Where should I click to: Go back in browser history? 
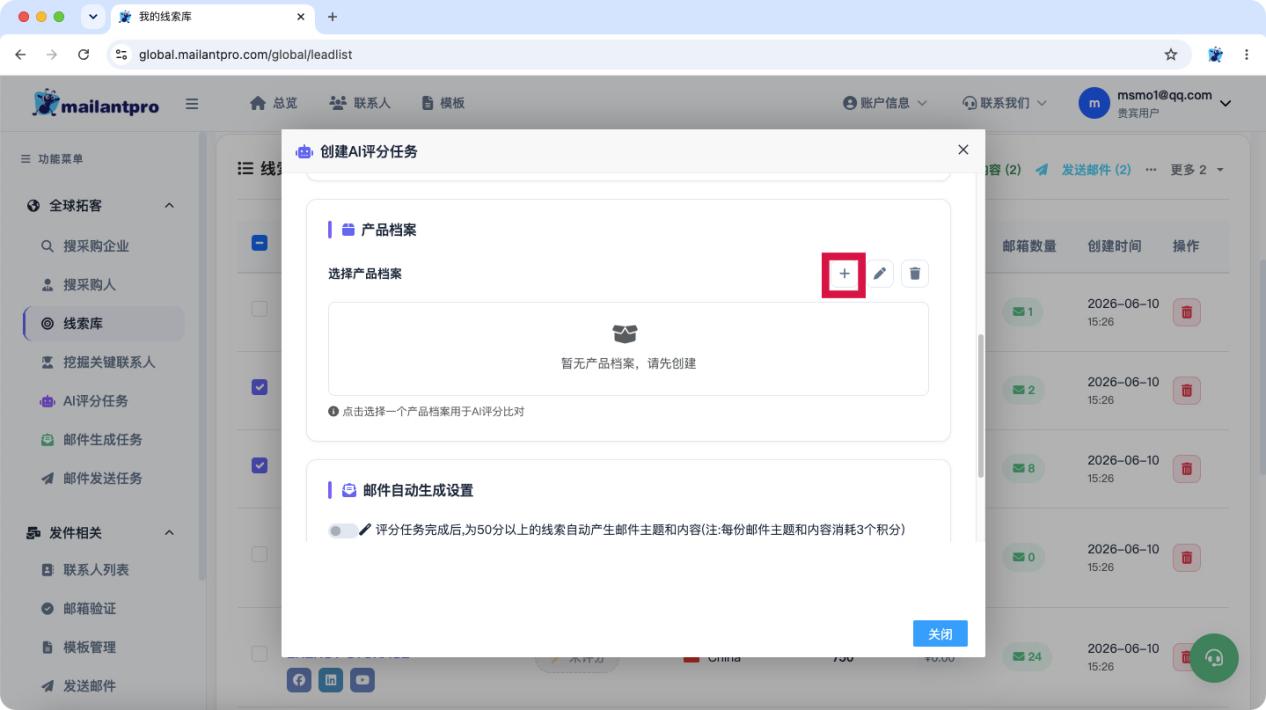[x=20, y=55]
